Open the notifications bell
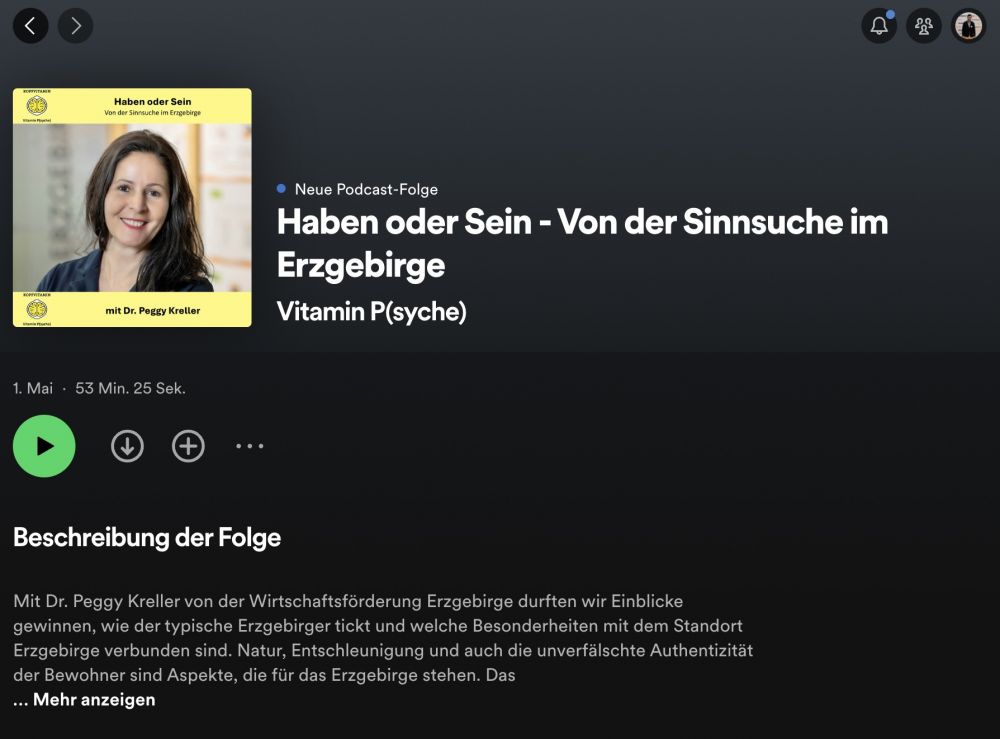Screen dimensions: 1000x739 pyautogui.click(x=879, y=26)
